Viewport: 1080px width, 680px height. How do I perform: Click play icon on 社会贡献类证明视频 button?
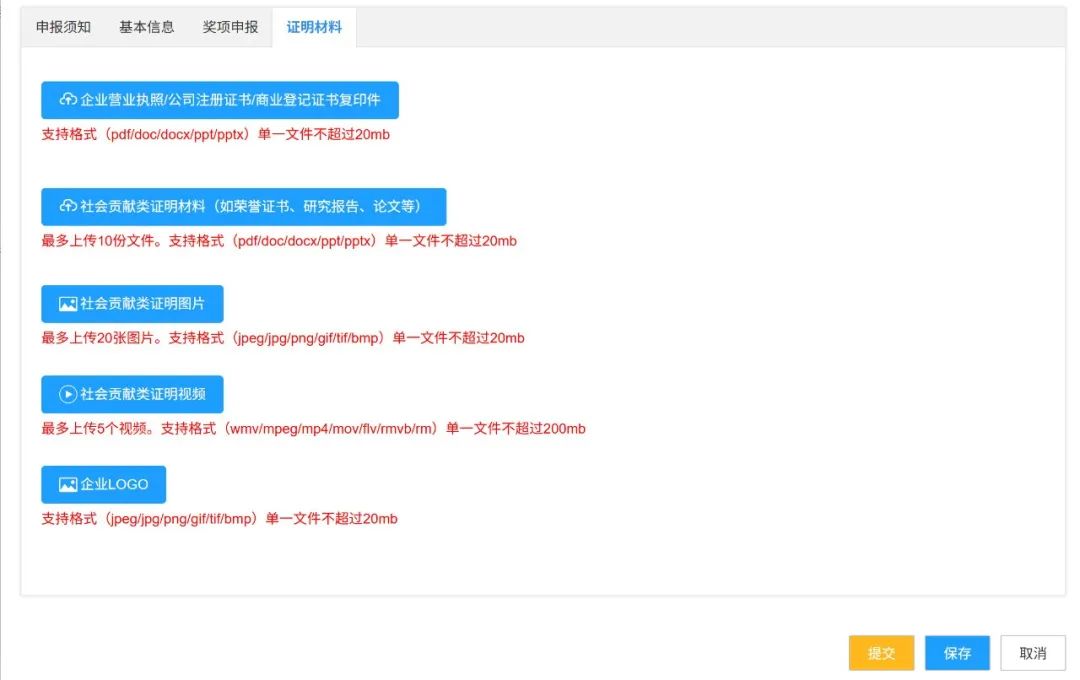click(x=68, y=394)
